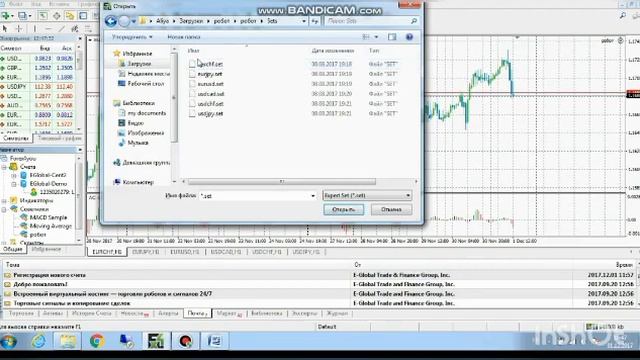This screenshot has height=360, width=640.
Task: Open the address bar path dropdown arrow
Action: click(x=304, y=21)
